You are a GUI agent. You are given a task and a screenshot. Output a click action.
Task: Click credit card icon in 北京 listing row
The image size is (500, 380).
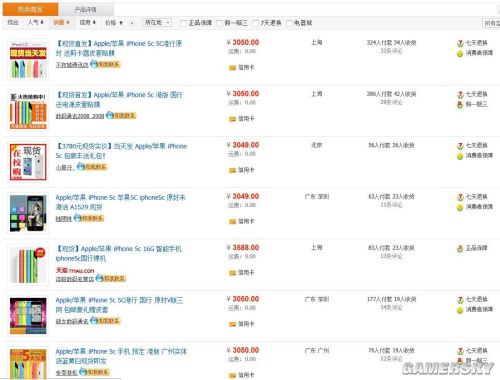click(x=232, y=170)
